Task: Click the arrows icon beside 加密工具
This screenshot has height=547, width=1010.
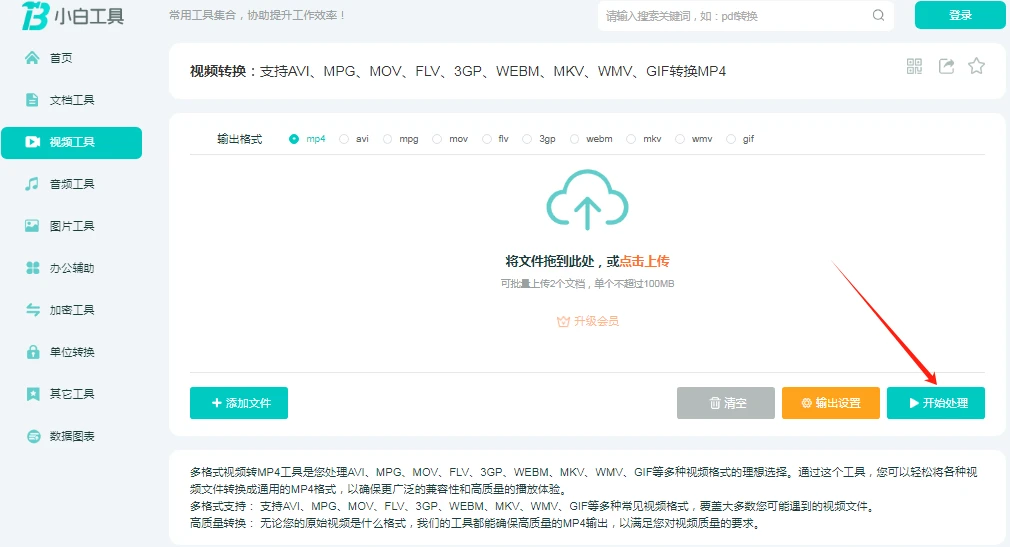Action: (32, 310)
